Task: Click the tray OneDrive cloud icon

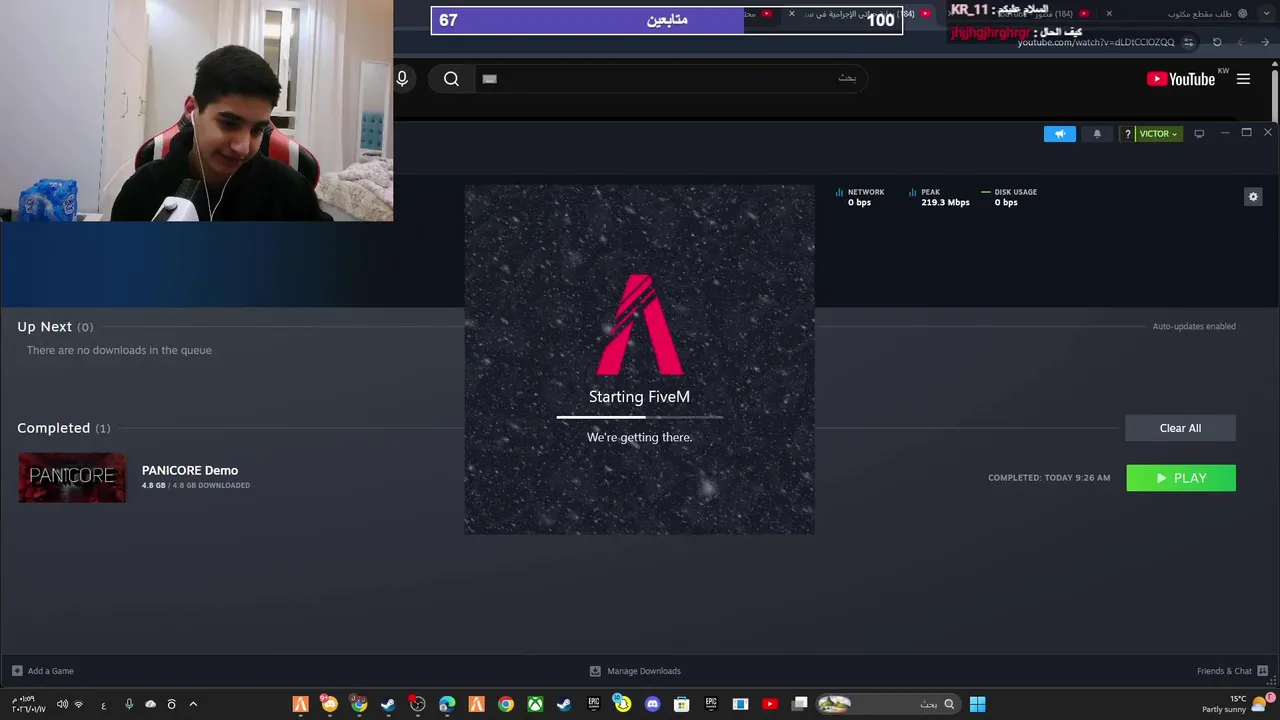Action: tap(150, 704)
